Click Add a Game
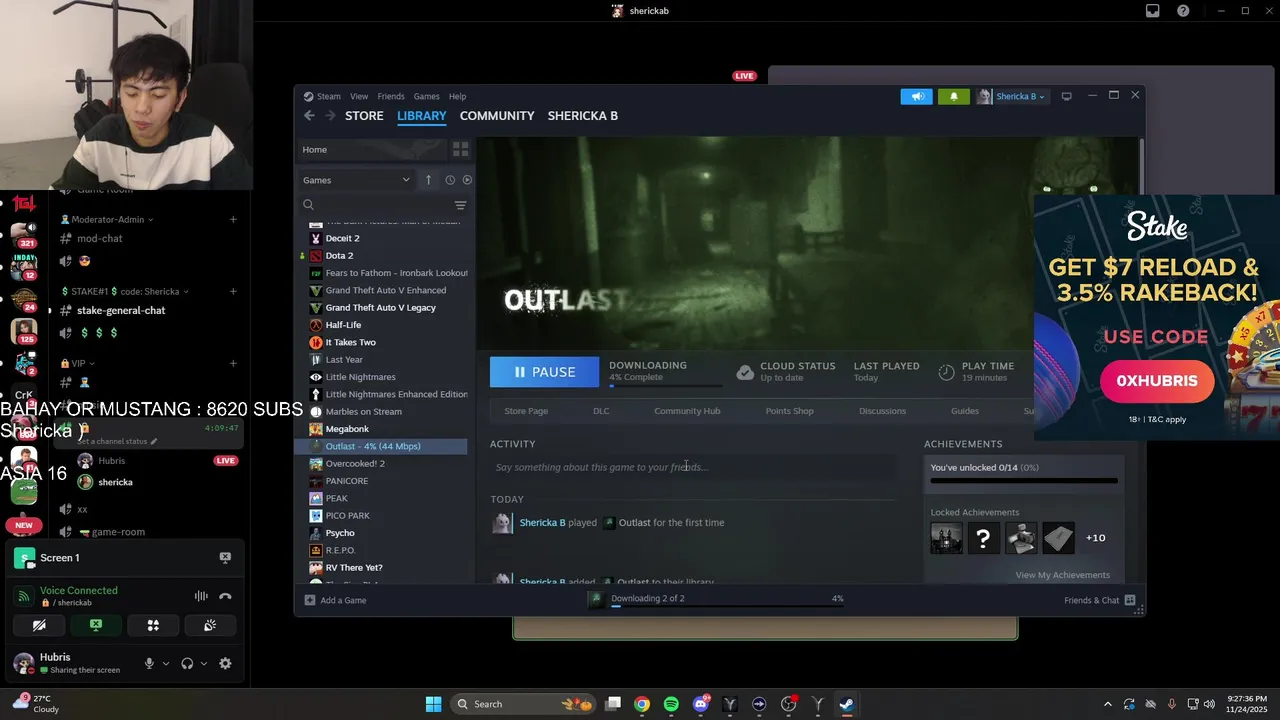 pos(335,600)
